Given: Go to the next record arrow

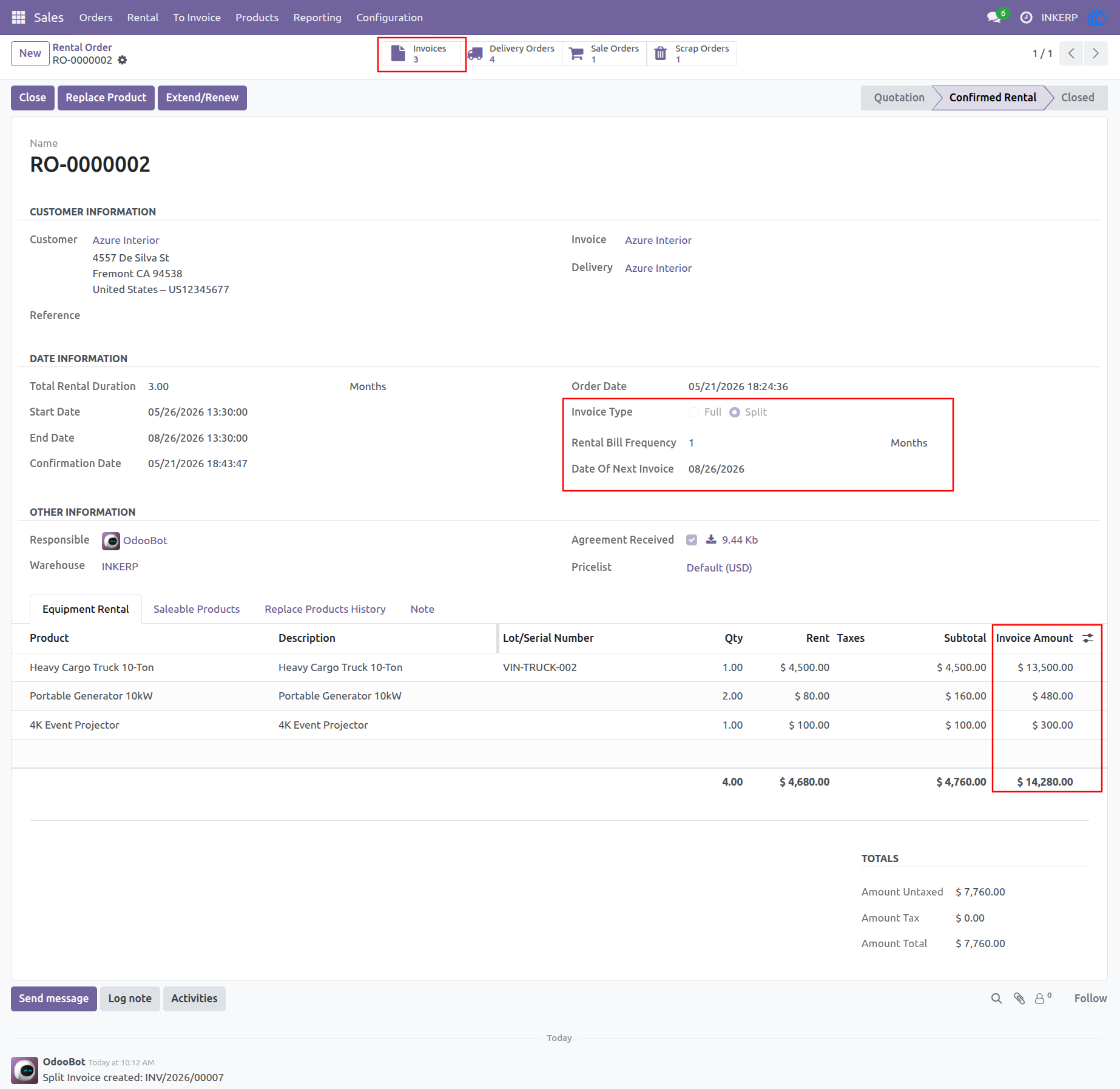Looking at the screenshot, I should pos(1095,53).
